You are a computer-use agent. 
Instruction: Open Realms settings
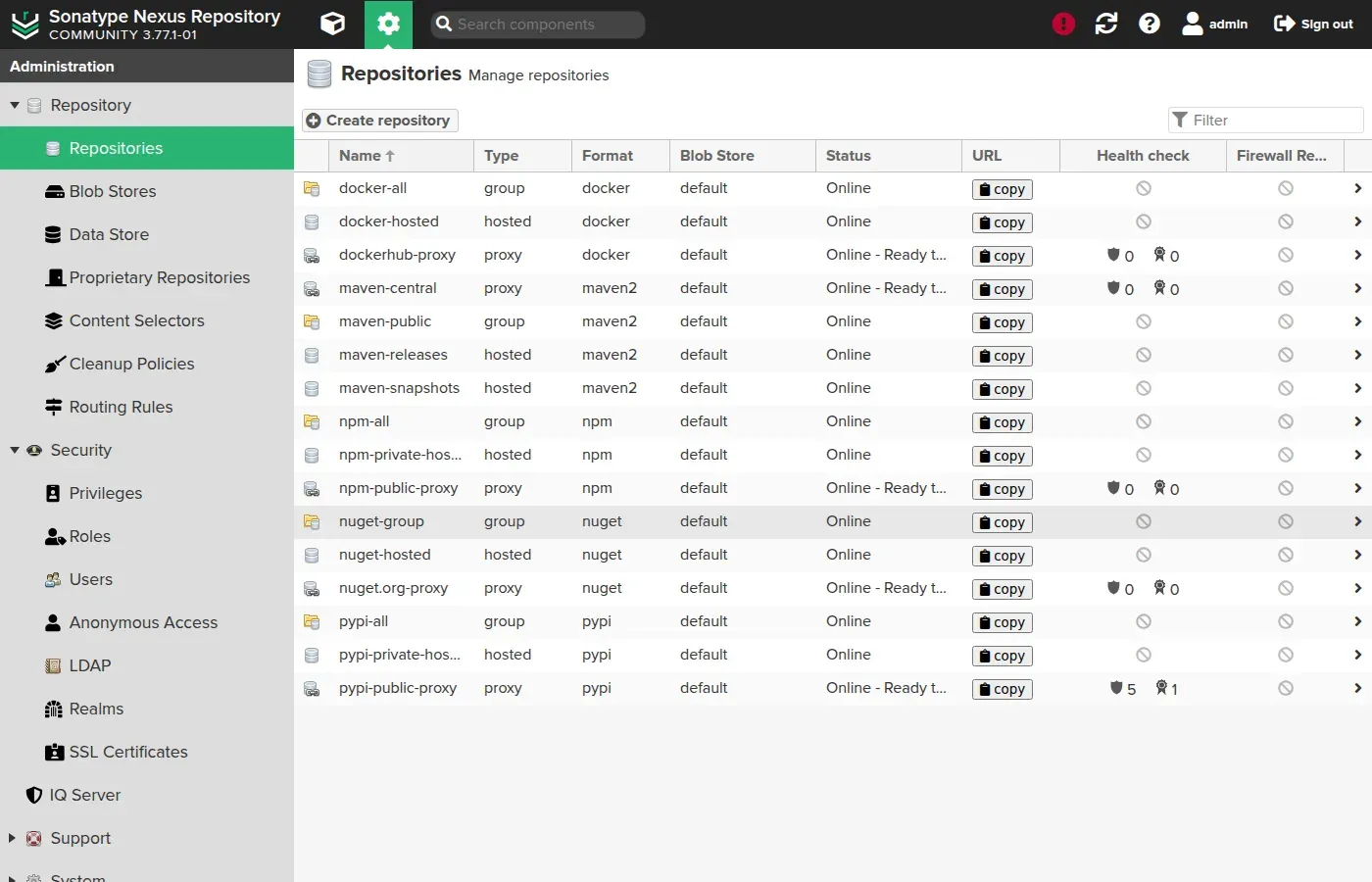click(147, 709)
